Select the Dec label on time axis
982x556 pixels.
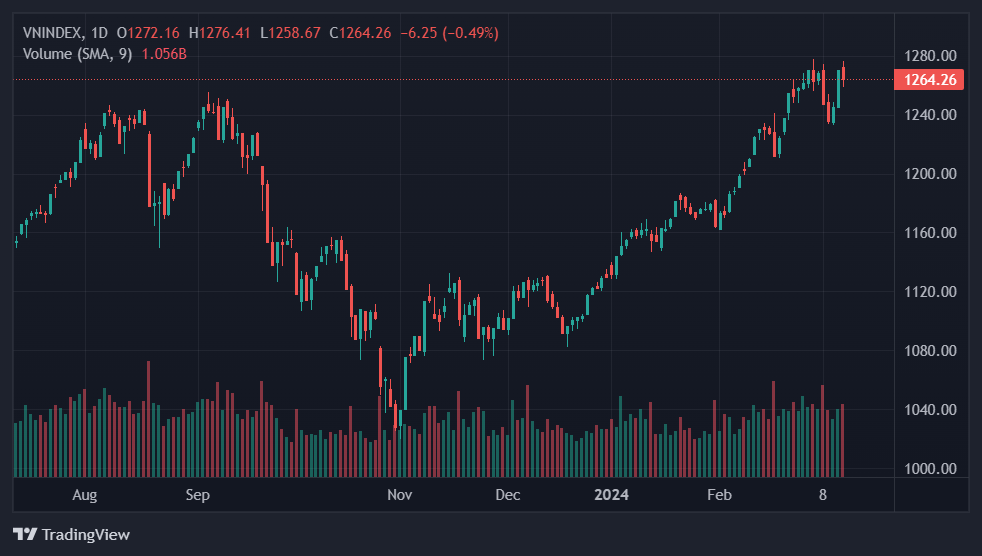click(x=507, y=495)
